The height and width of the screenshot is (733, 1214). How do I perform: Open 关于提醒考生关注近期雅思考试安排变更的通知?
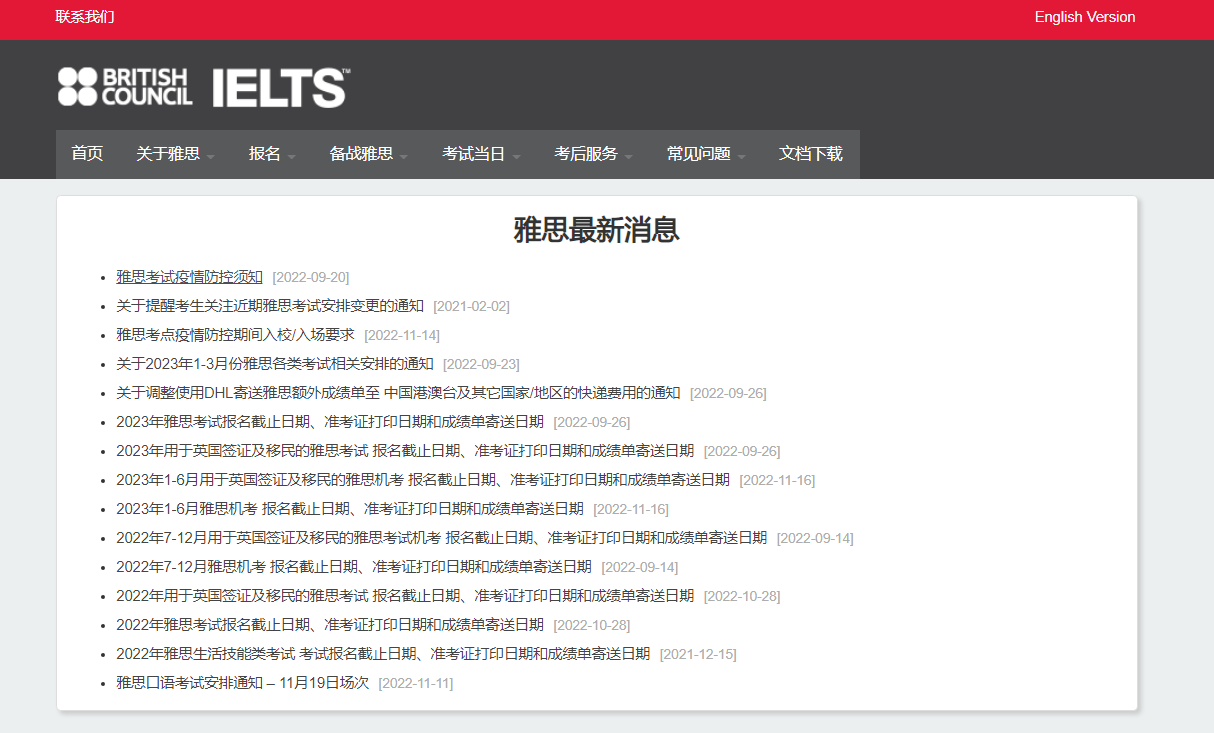[x=270, y=306]
